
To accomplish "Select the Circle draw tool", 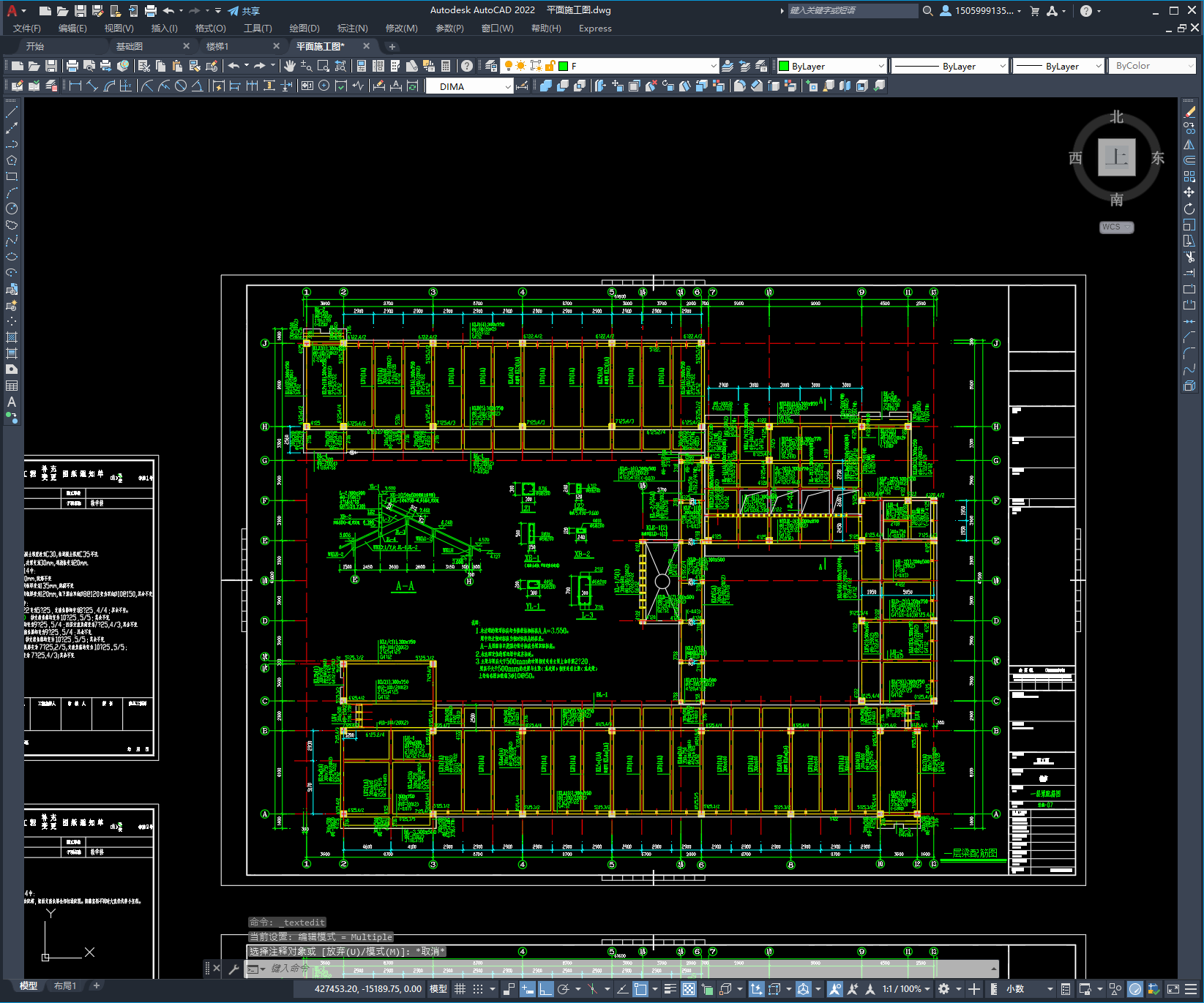I will (12, 209).
